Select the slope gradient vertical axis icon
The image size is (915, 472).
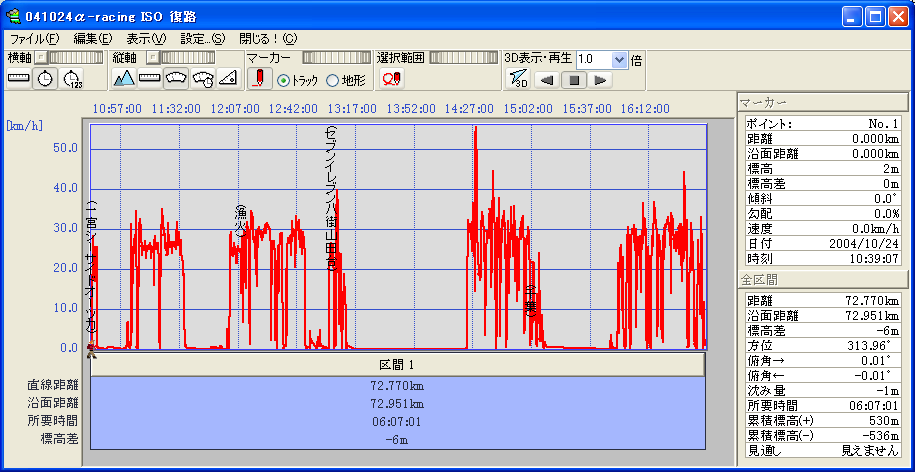pos(228,79)
